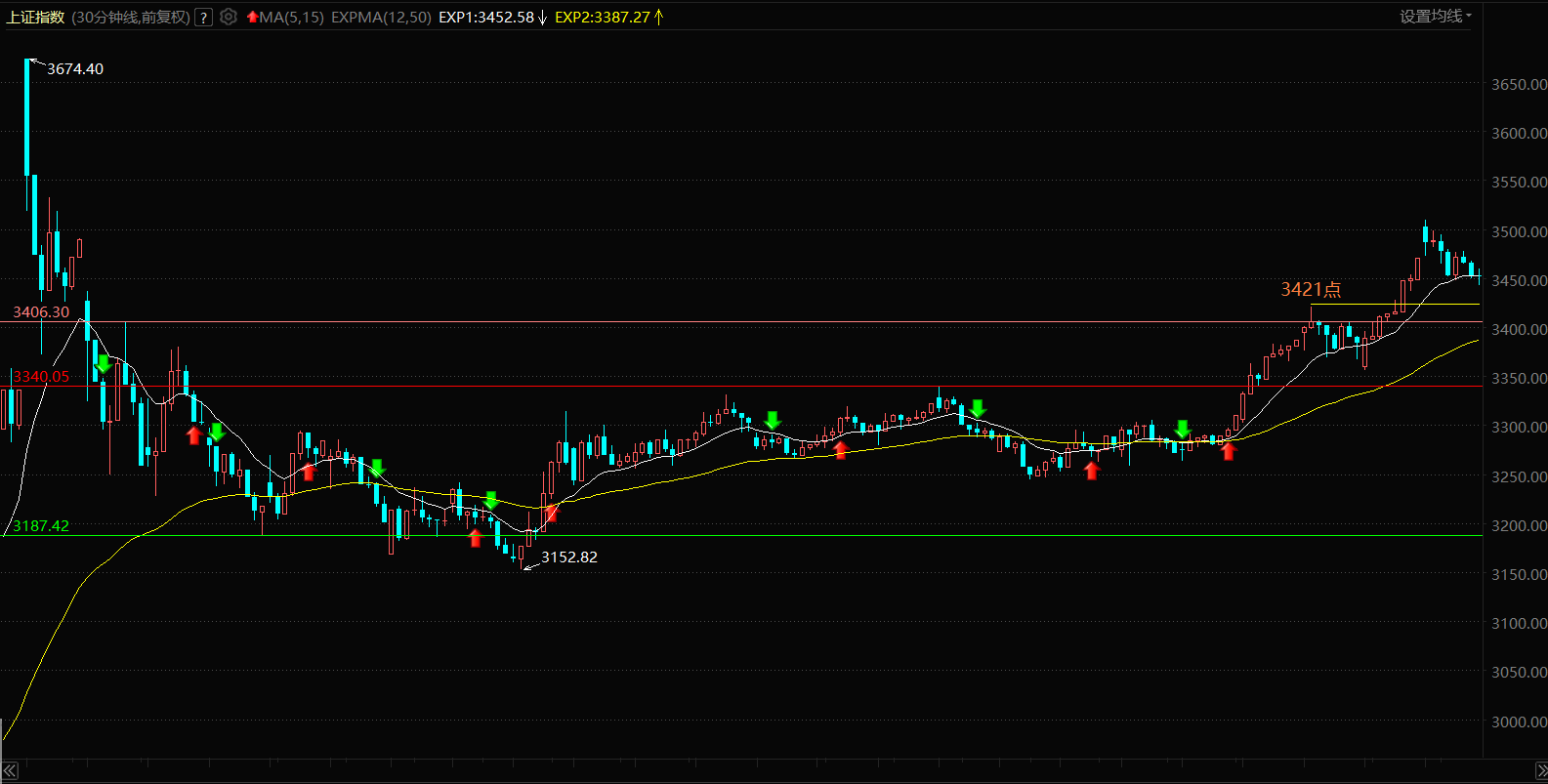Click the 3300.00 price axis label

[1519, 428]
